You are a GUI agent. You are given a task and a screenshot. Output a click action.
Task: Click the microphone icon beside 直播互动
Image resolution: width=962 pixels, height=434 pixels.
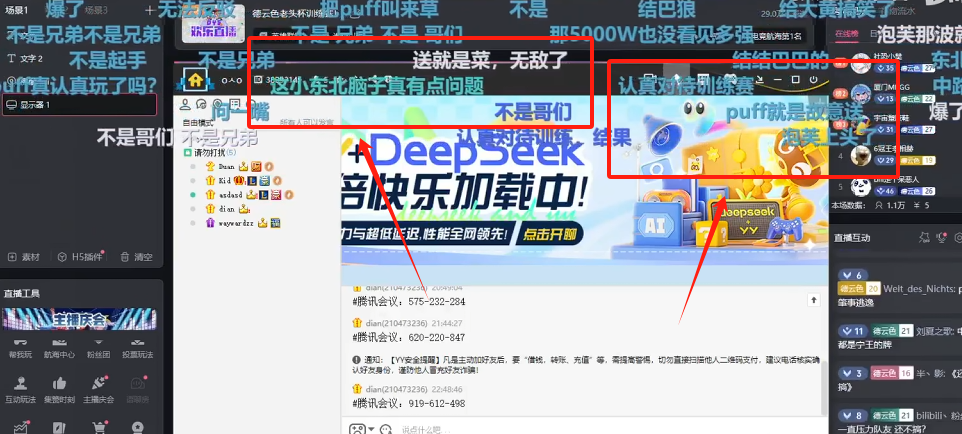(x=942, y=237)
